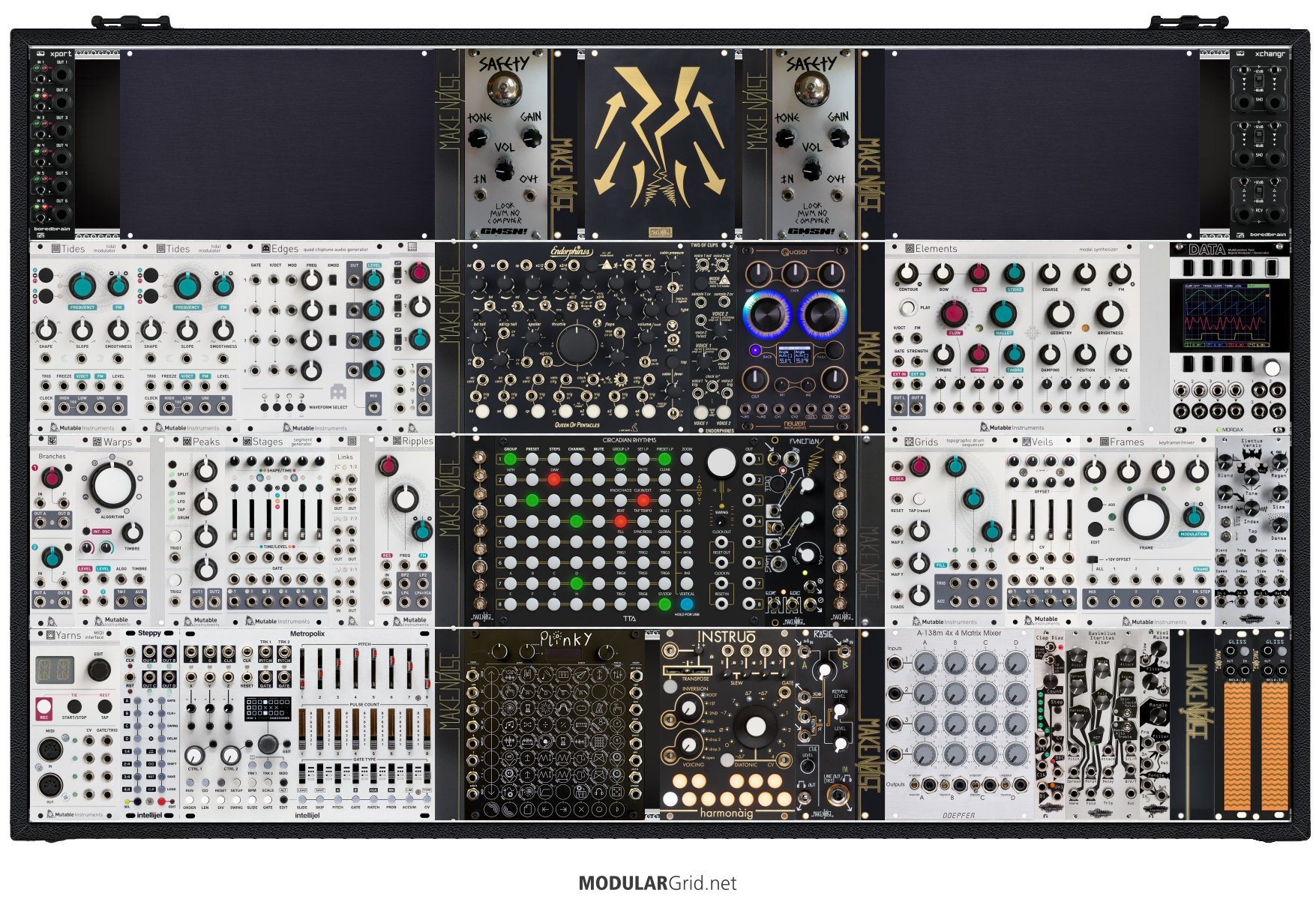
Task: Click the large FRAME knob on Frames
Action: pyautogui.click(x=1146, y=517)
